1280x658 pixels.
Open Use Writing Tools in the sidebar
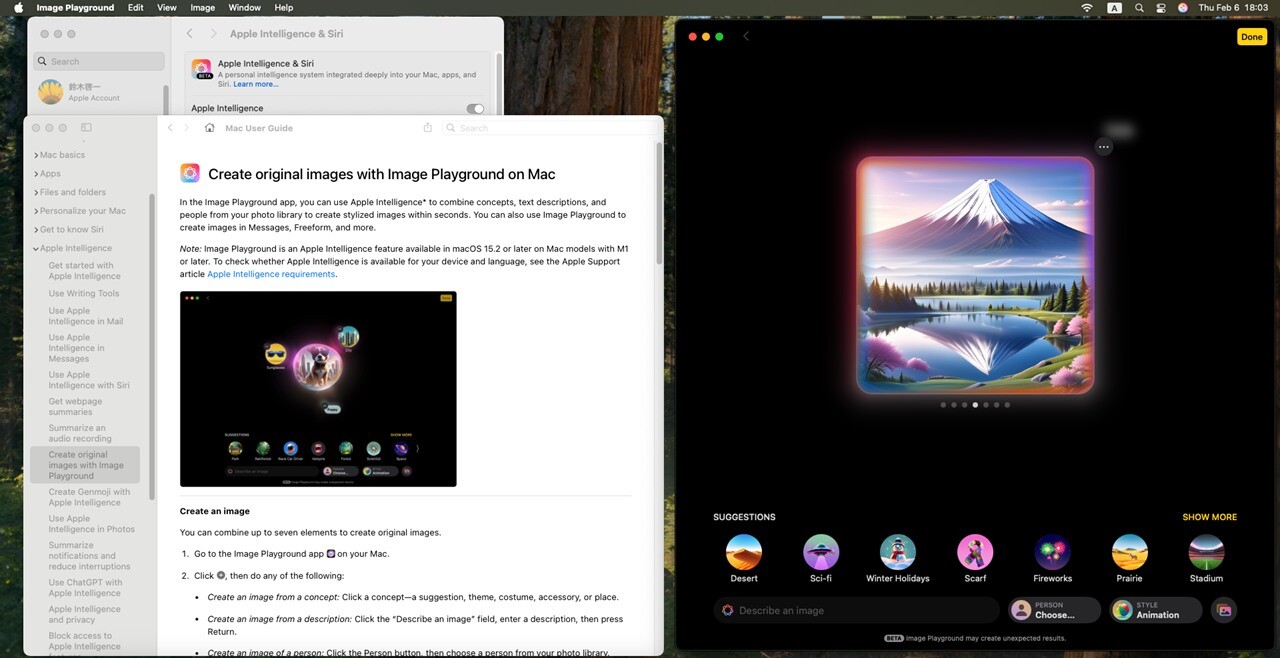pyautogui.click(x=84, y=294)
